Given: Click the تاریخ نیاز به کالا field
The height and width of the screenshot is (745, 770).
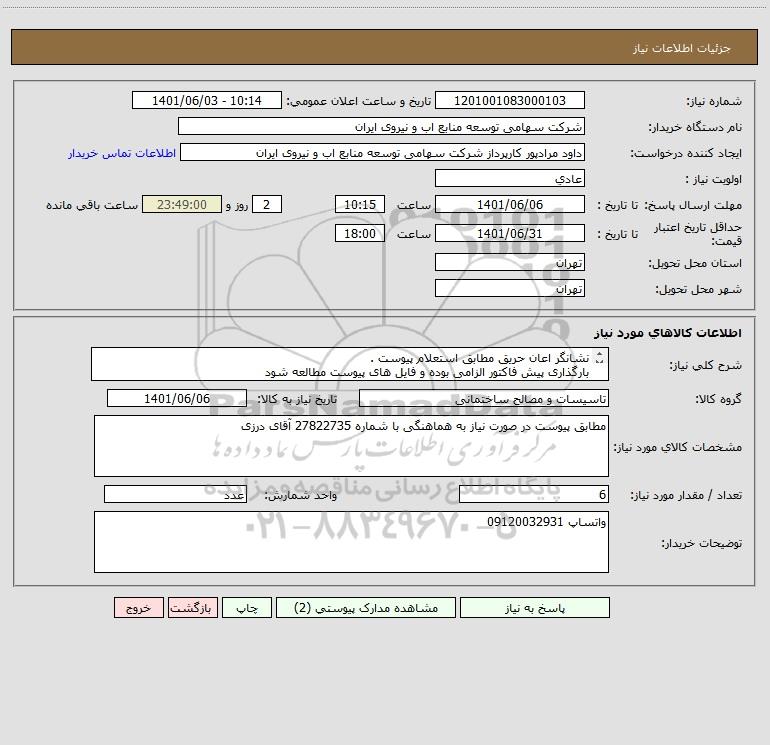Looking at the screenshot, I should pyautogui.click(x=177, y=398).
